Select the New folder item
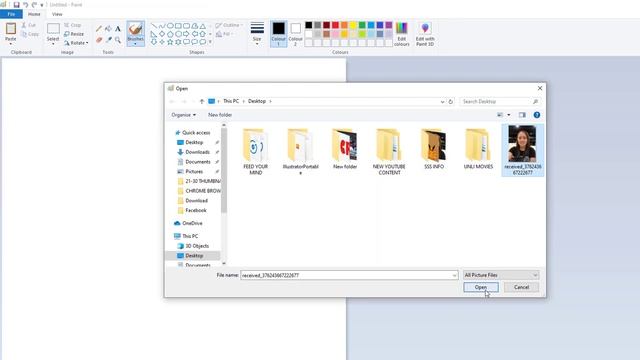This screenshot has height=360, width=640. pyautogui.click(x=345, y=149)
